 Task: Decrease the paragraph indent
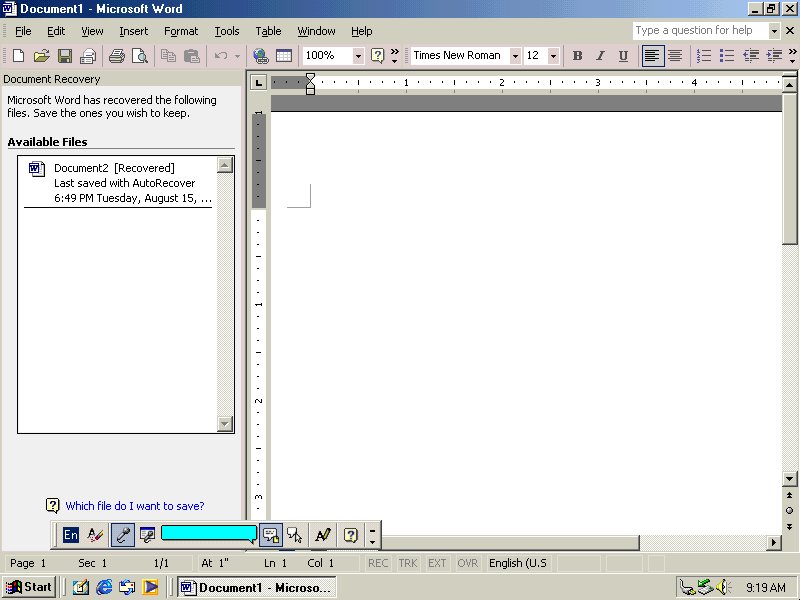pyautogui.click(x=751, y=56)
